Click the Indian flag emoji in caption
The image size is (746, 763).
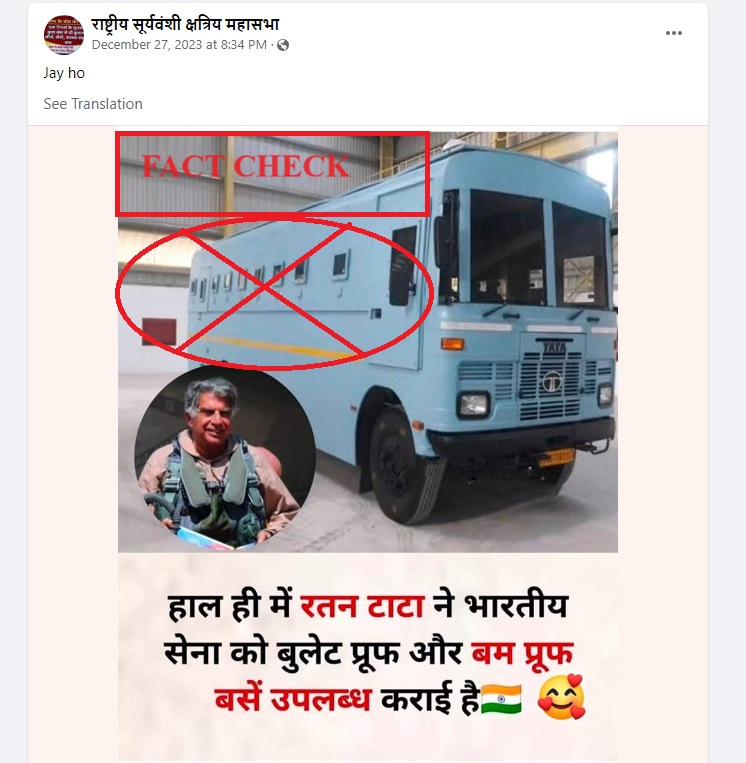click(501, 700)
